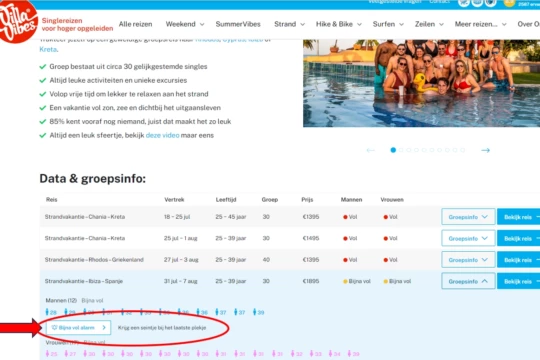Viewport: 540px width, 360px height.
Task: Click the 'Prijs' column header
Action: pos(307,199)
